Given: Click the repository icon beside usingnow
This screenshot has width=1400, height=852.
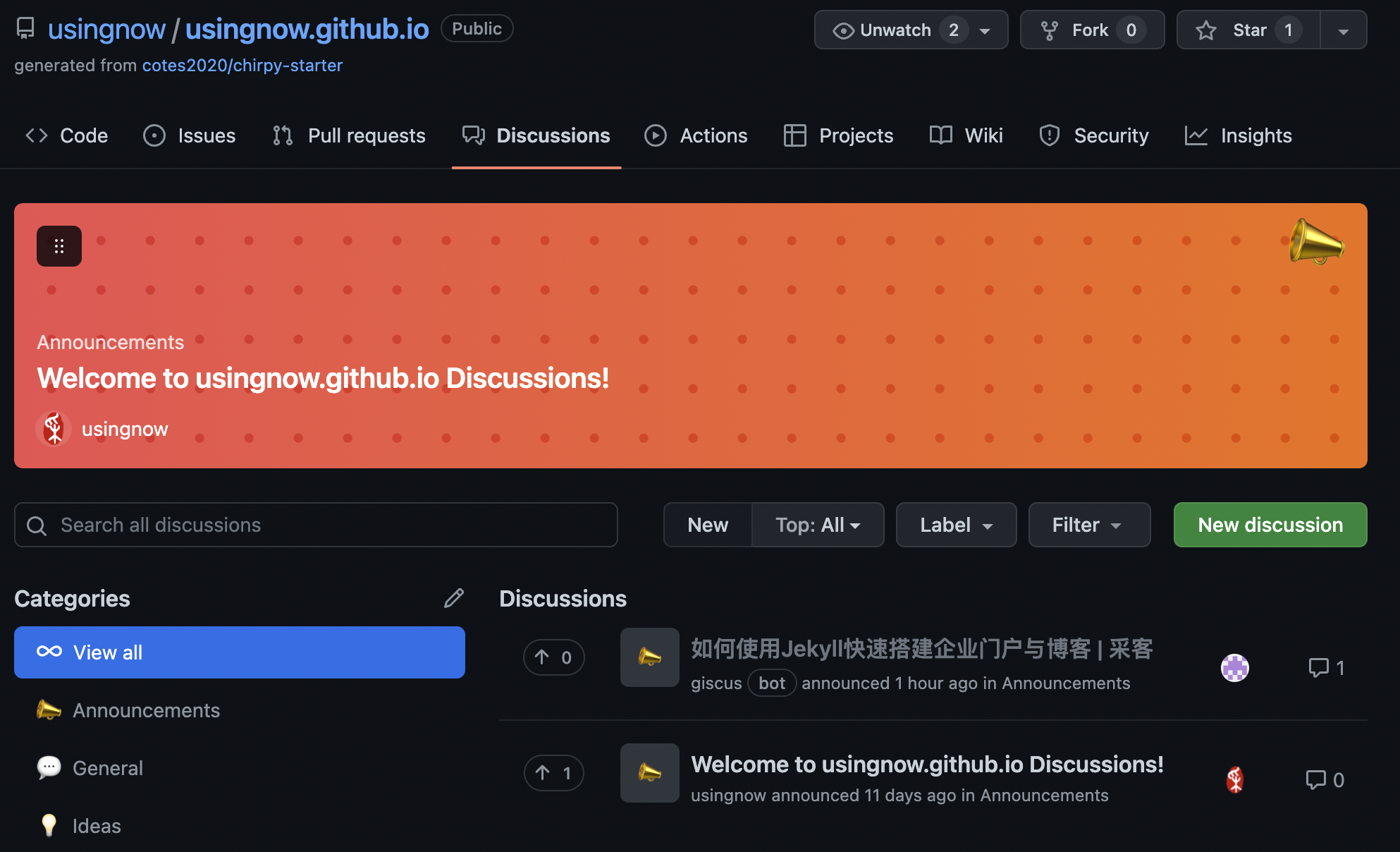Looking at the screenshot, I should coord(25,28).
